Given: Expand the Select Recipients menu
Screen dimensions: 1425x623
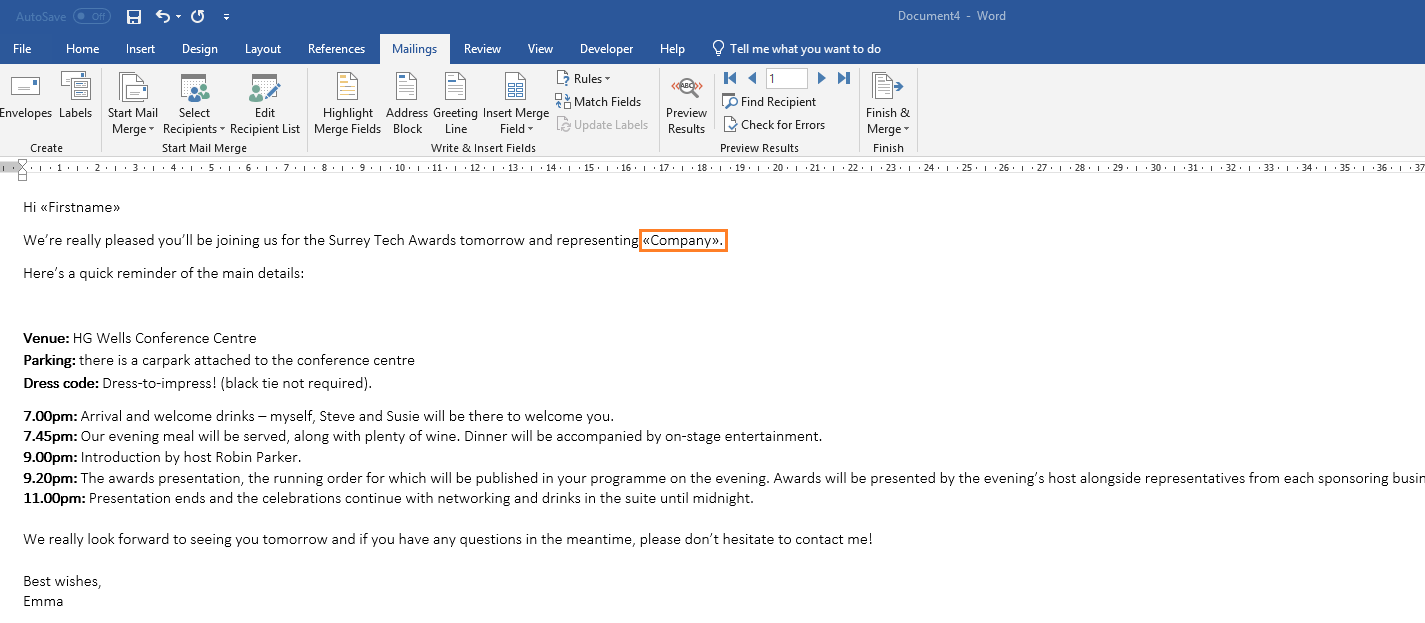Looking at the screenshot, I should pos(194,103).
